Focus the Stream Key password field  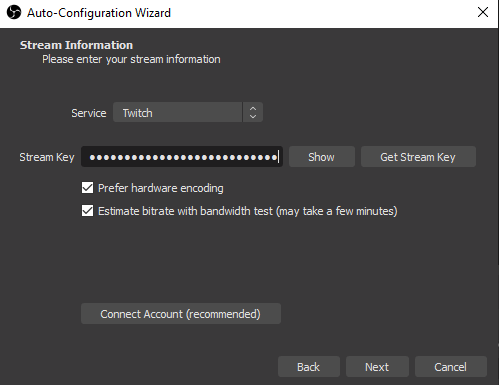[182, 157]
